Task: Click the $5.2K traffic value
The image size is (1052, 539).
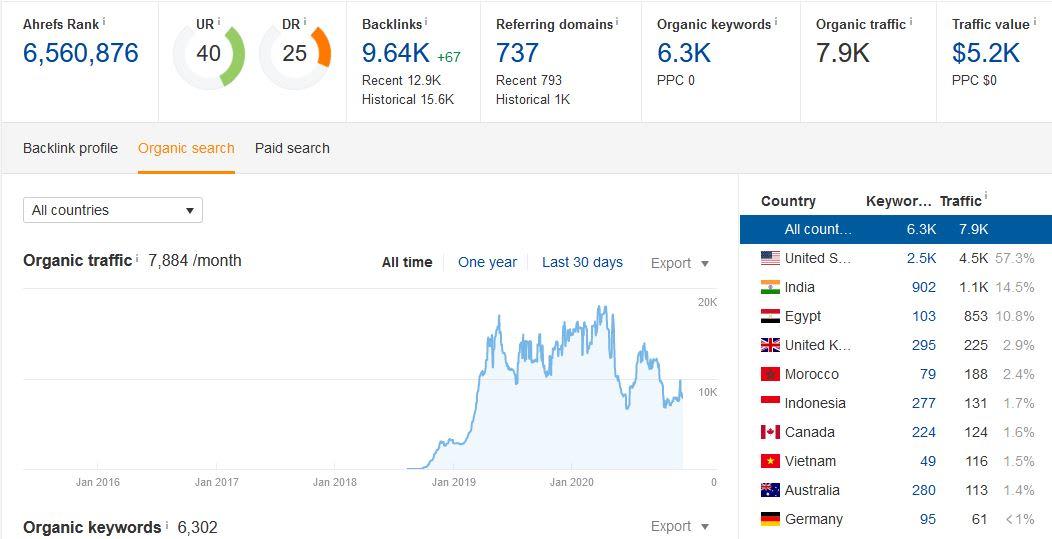Action: click(986, 53)
